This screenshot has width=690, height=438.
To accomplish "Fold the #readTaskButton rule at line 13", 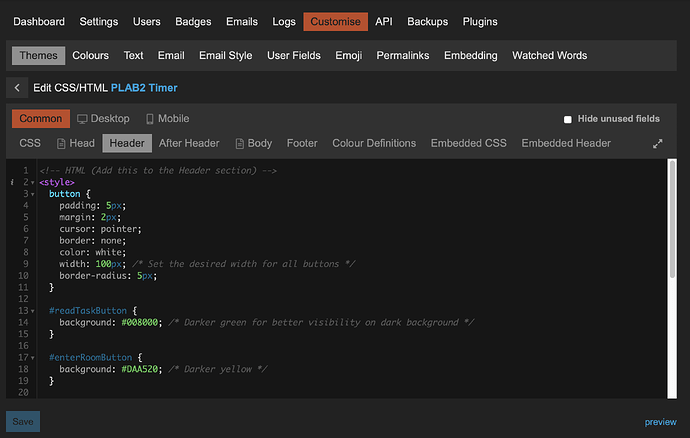I will pos(33,311).
